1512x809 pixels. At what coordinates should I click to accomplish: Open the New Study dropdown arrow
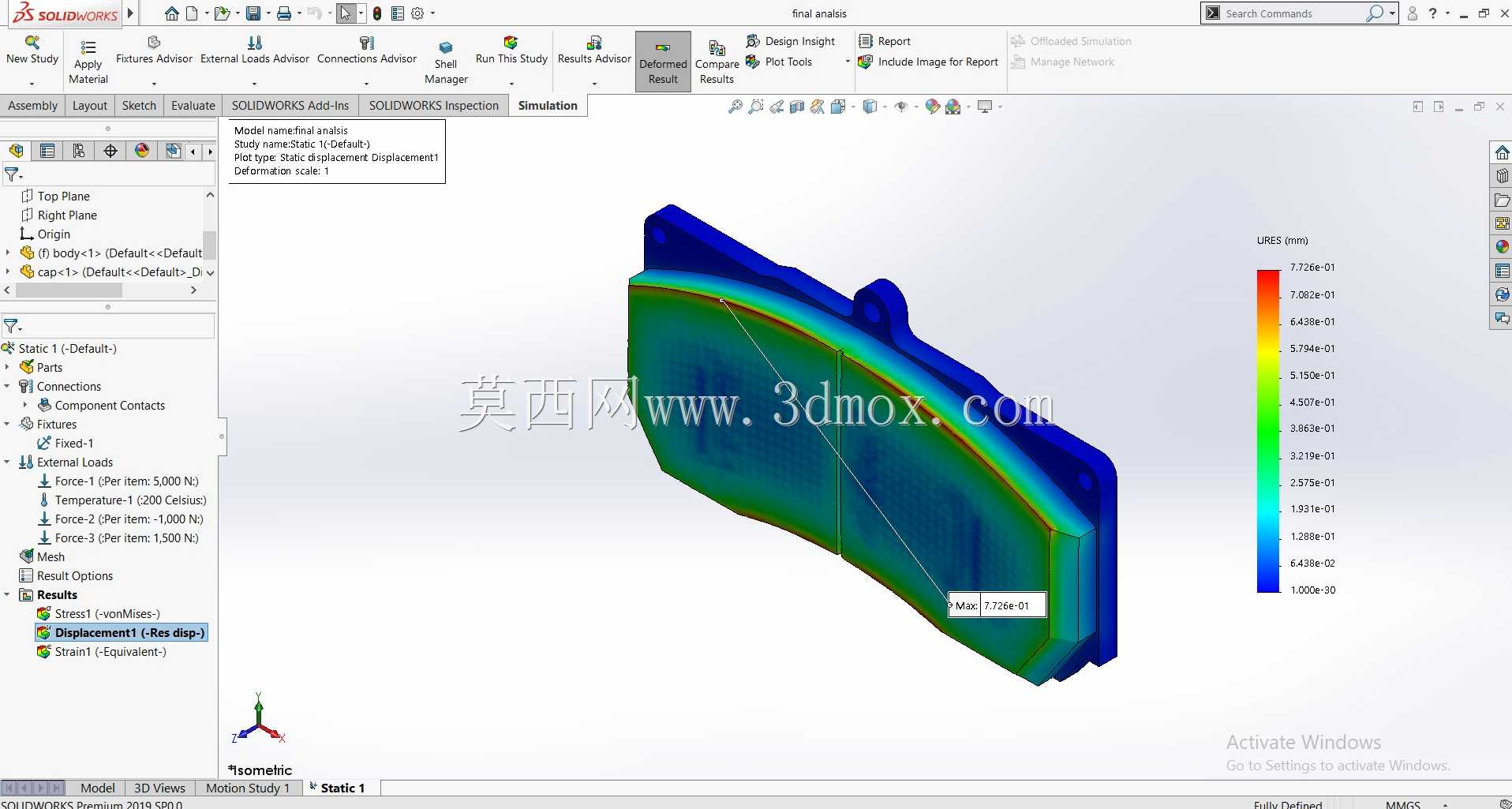tap(32, 84)
